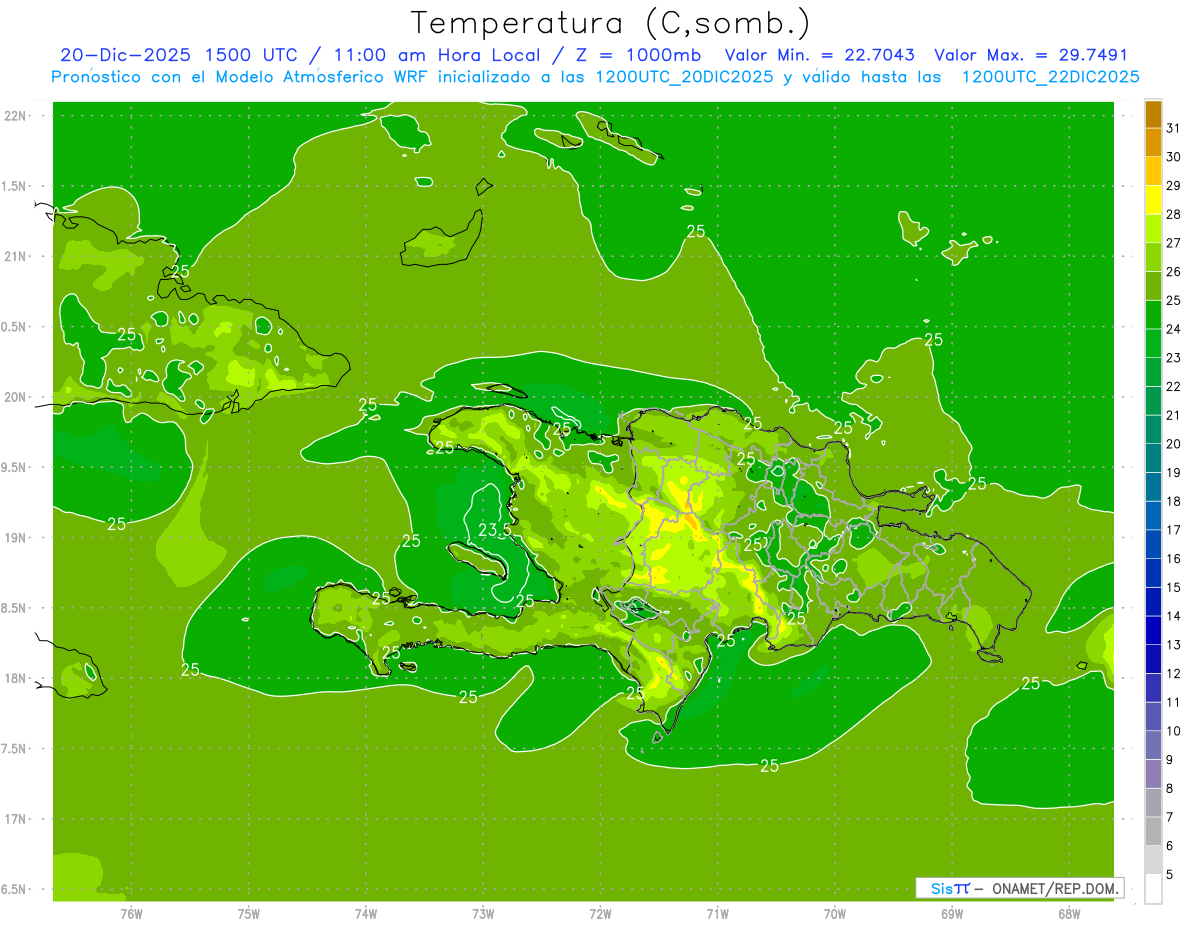
Task: Click legend value '26'
Action: pyautogui.click(x=1173, y=272)
